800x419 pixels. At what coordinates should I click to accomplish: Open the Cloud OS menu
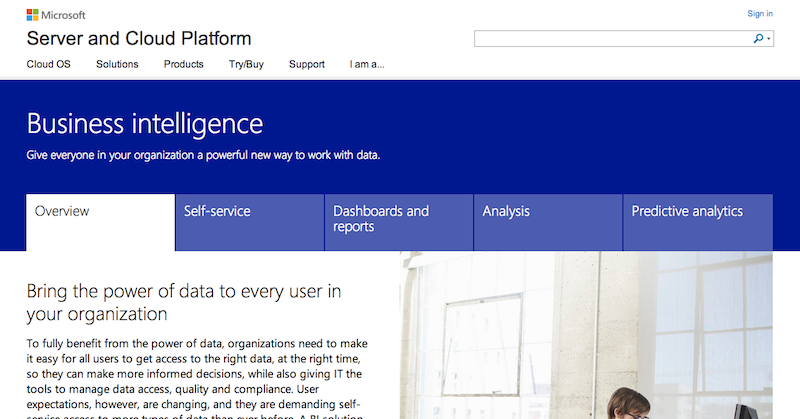[48, 64]
